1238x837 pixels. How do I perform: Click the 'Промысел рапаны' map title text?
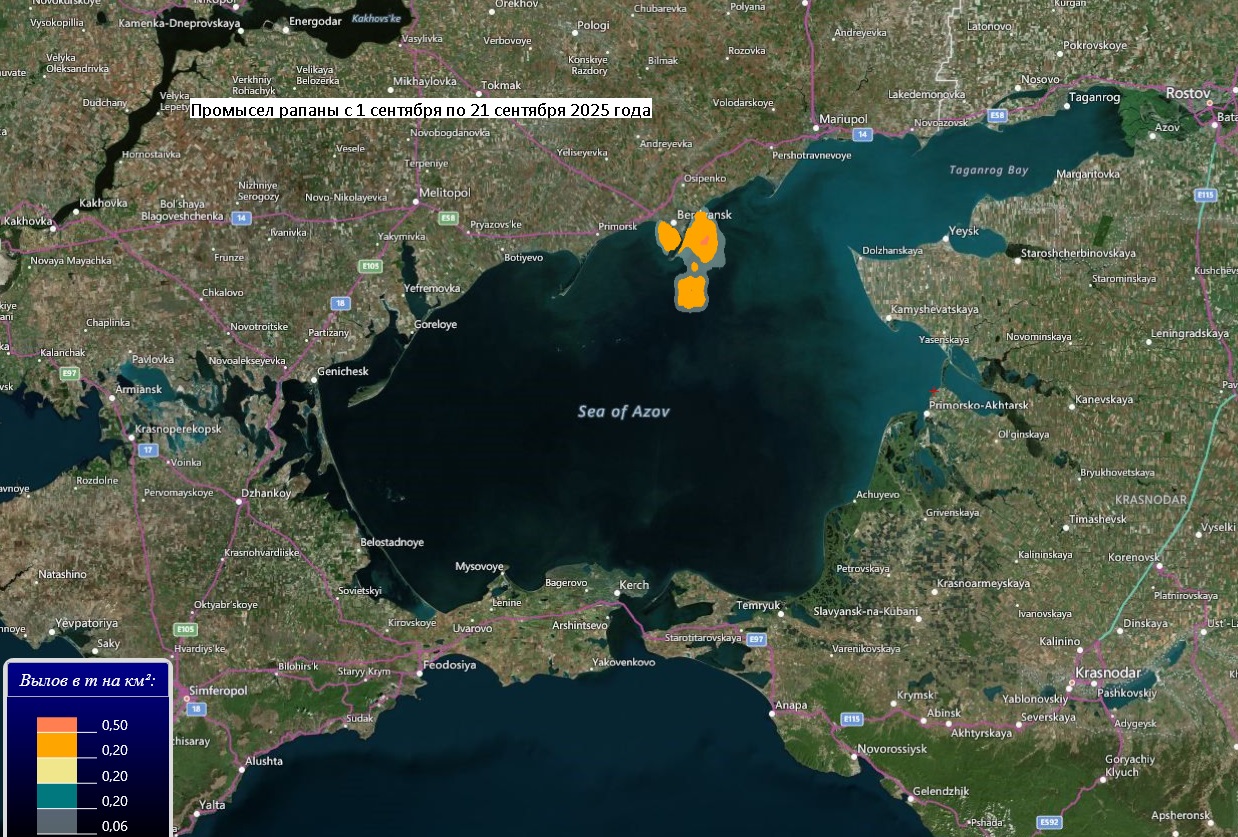[x=421, y=110]
